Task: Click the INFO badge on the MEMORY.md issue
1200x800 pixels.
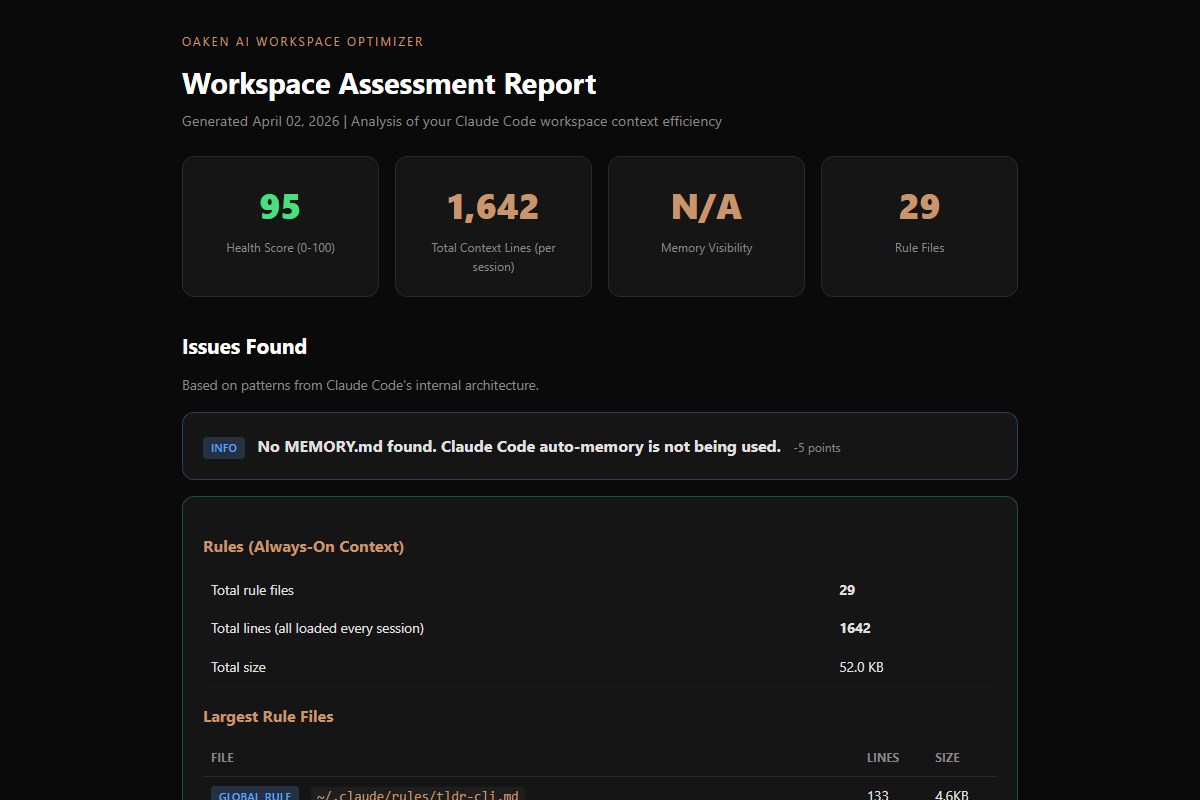Action: click(x=223, y=447)
